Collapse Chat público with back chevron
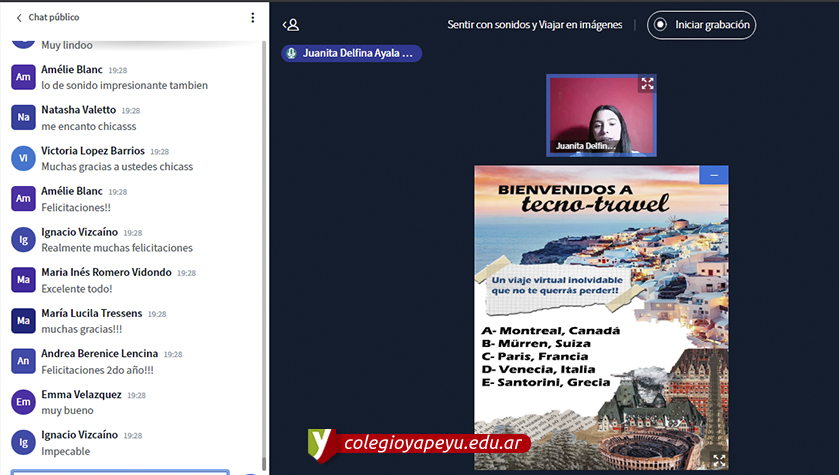 pos(18,18)
